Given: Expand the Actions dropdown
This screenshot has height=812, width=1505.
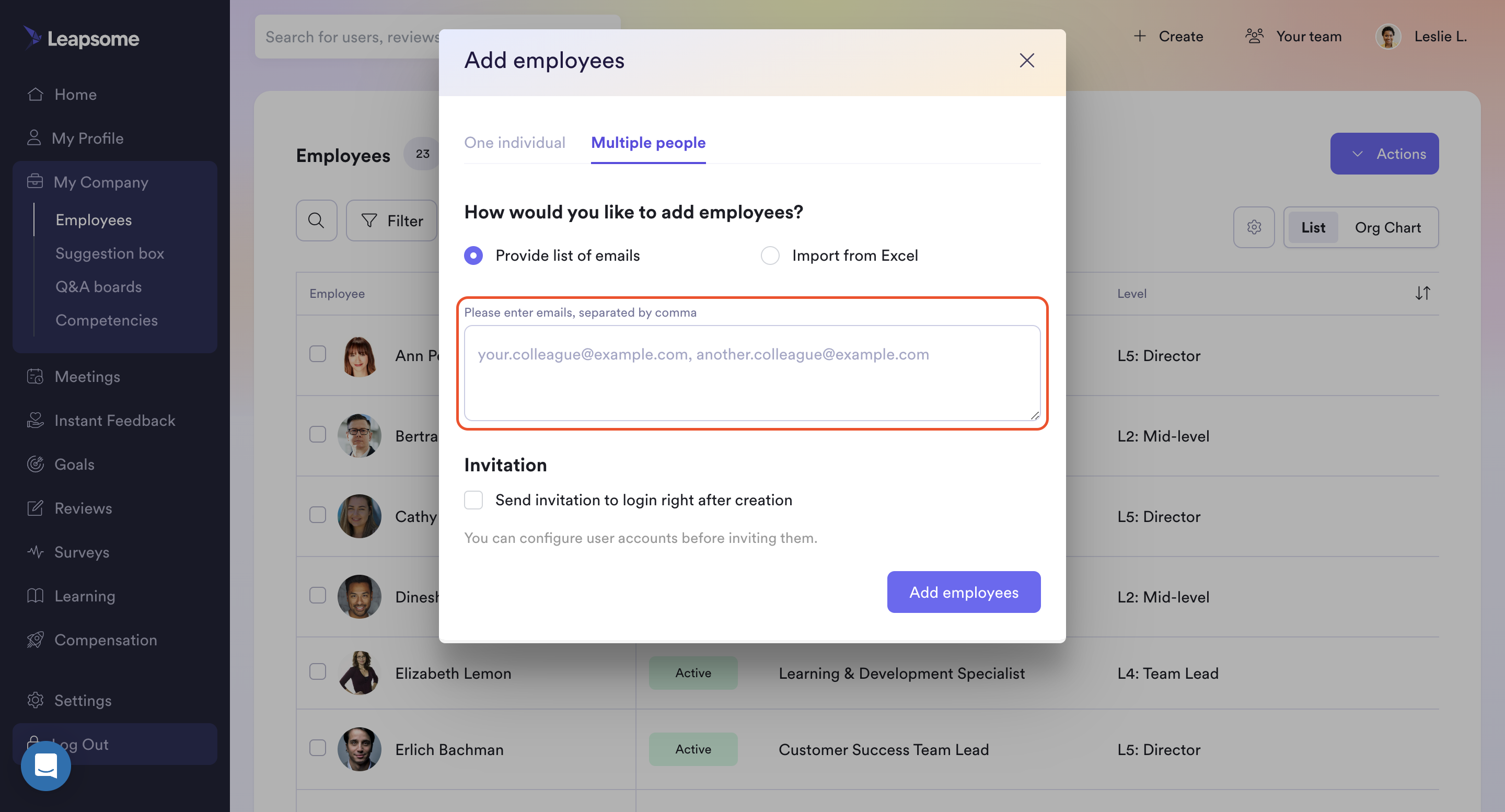Looking at the screenshot, I should 1384,154.
